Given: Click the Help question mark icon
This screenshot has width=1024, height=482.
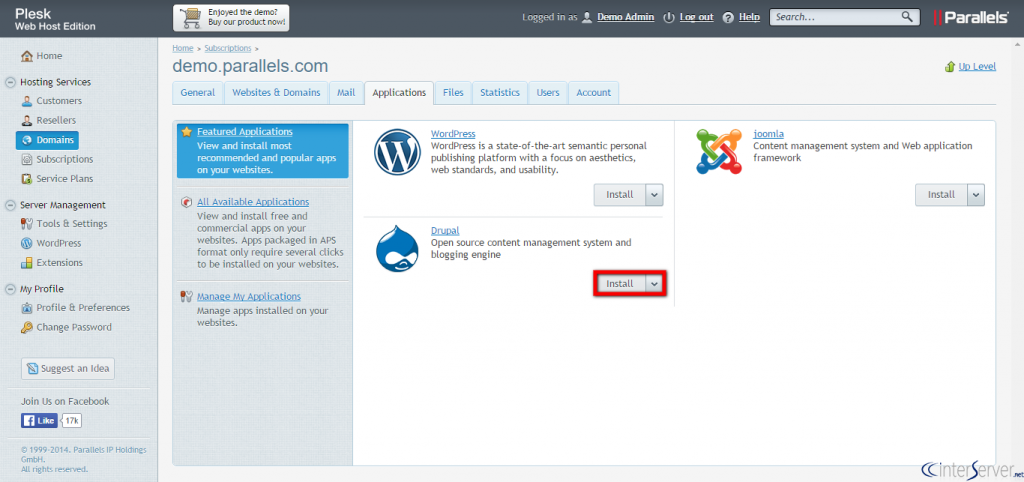Looking at the screenshot, I should [x=728, y=18].
